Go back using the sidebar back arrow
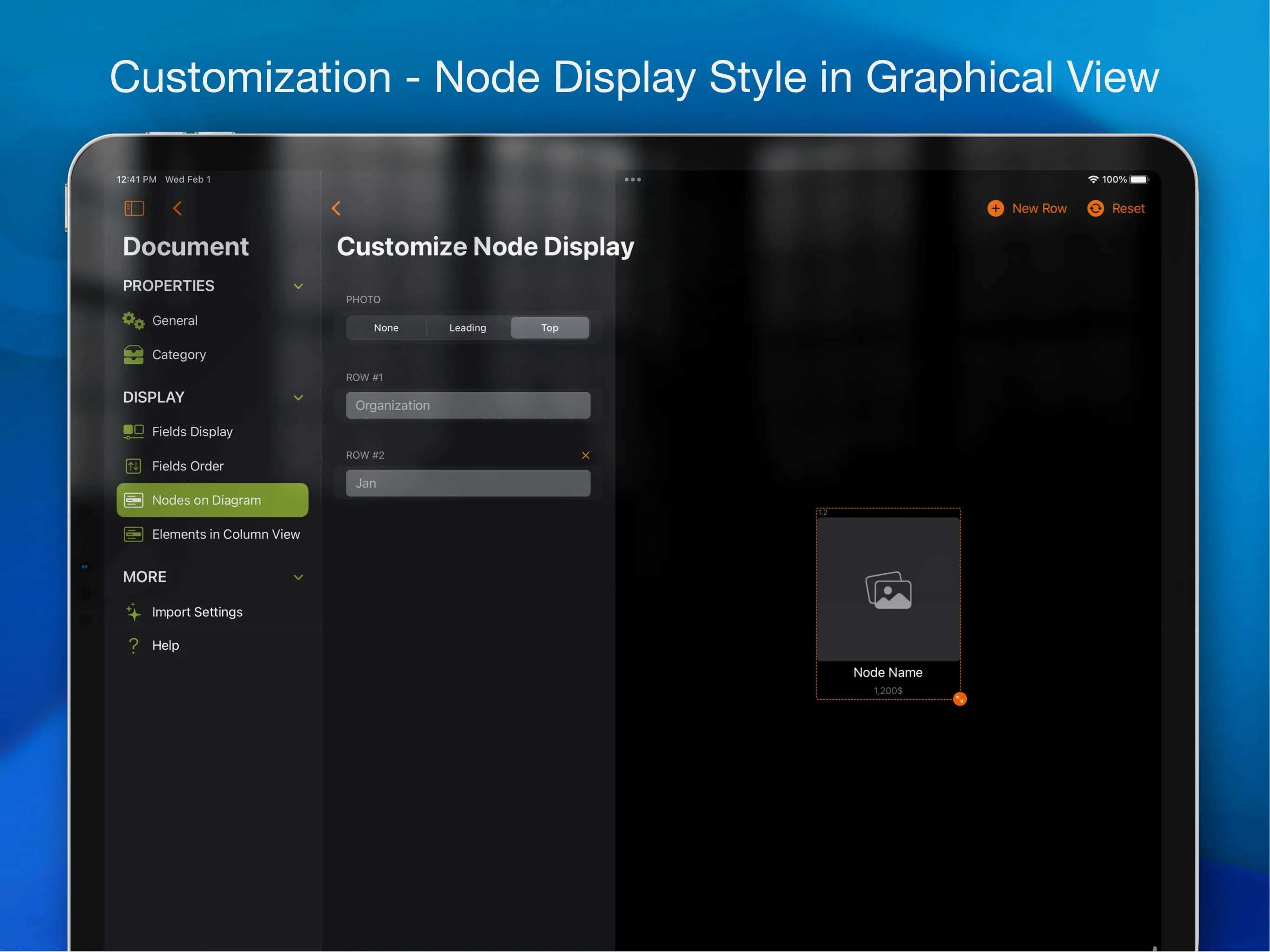This screenshot has width=1270, height=952. [178, 208]
